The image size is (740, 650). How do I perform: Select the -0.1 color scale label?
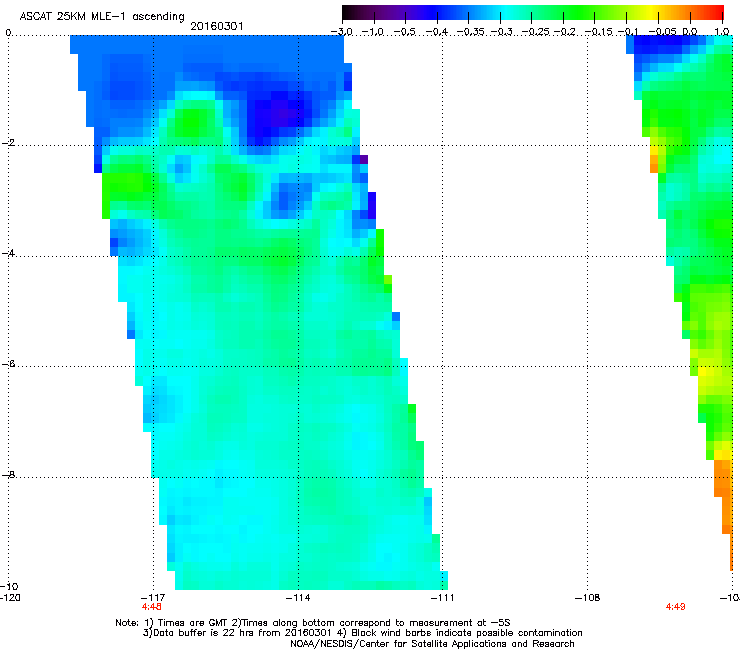click(628, 32)
